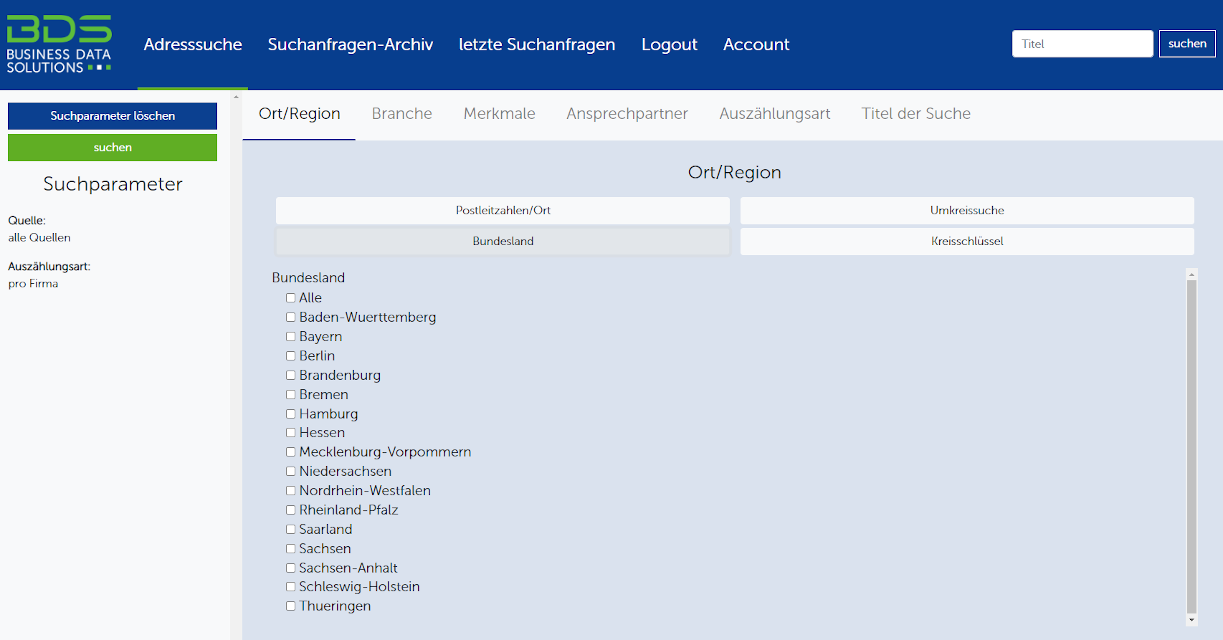Click the green suchen button in sidebar
1223x640 pixels.
pyautogui.click(x=112, y=147)
